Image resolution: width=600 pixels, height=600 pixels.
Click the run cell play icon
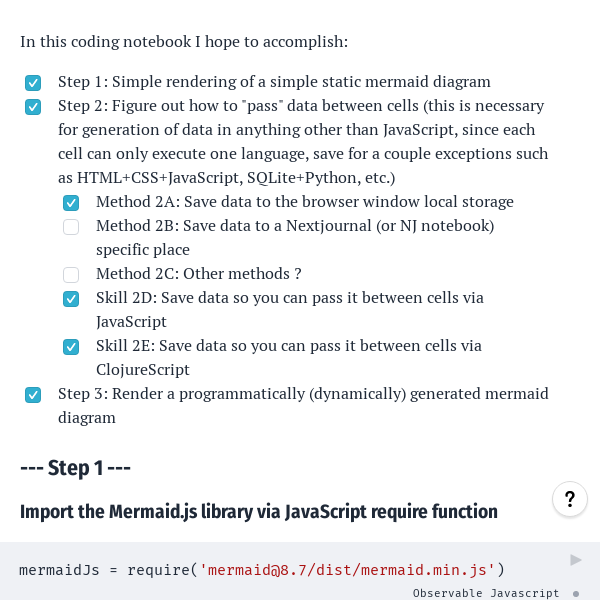click(575, 560)
